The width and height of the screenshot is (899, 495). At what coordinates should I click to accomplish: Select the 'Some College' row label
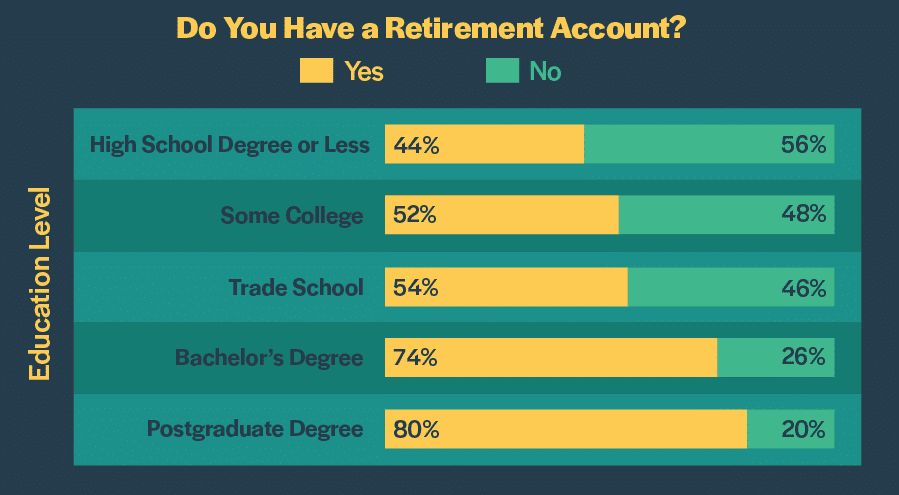(x=292, y=215)
